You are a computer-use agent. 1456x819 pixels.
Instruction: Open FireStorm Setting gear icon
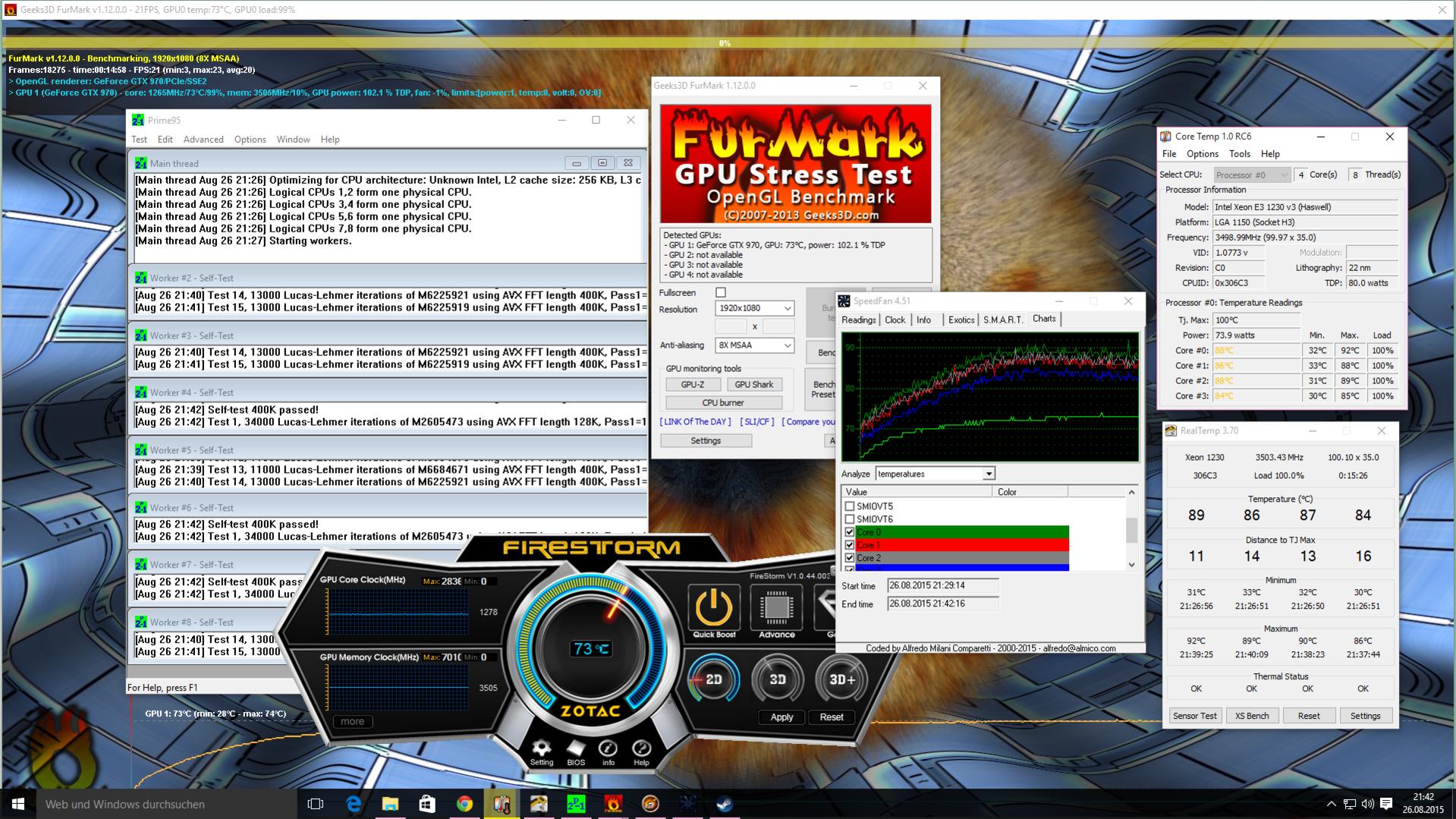541,748
